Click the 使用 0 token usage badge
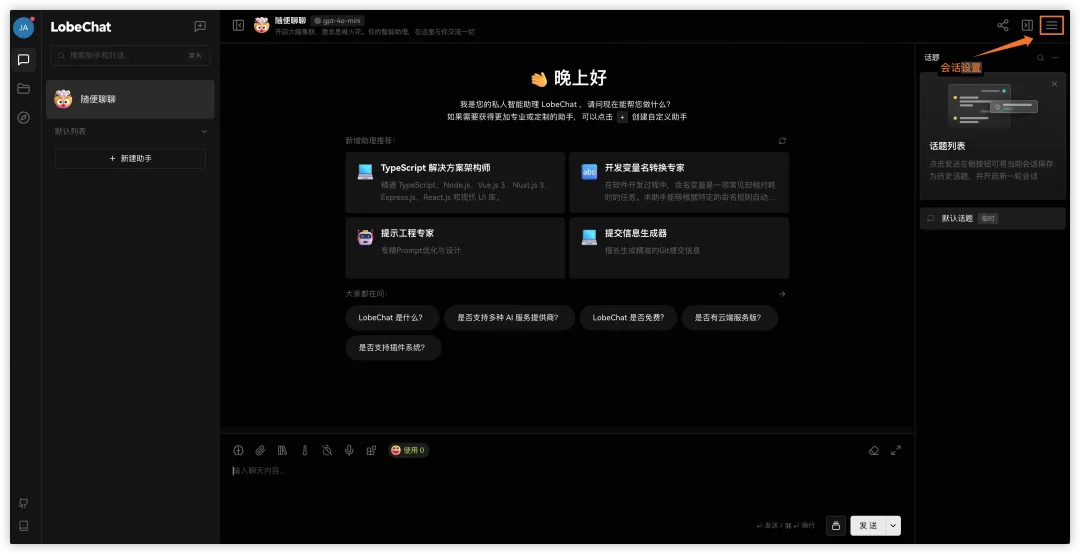1080x554 pixels. pyautogui.click(x=408, y=450)
